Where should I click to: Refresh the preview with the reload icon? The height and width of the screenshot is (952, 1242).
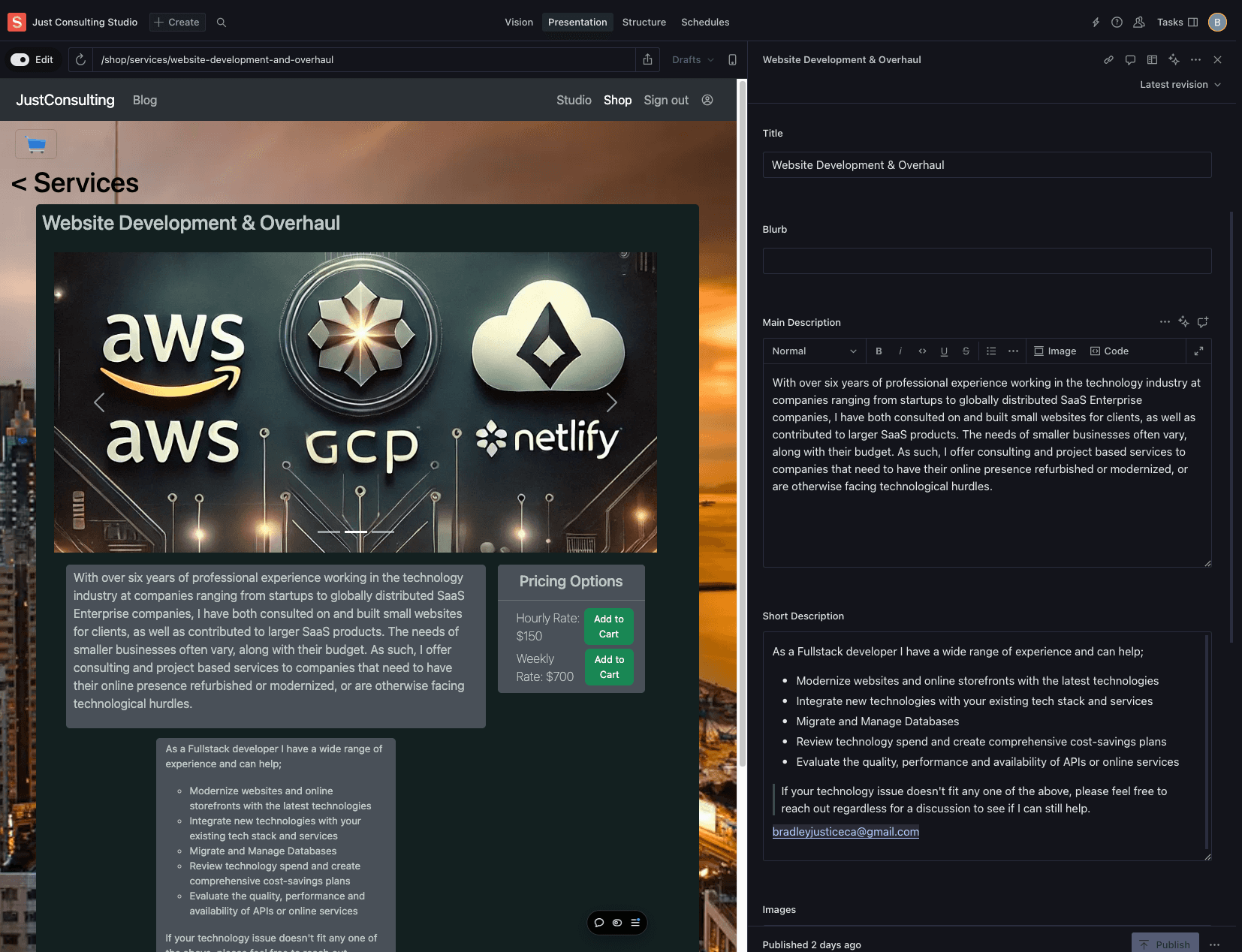pos(81,60)
